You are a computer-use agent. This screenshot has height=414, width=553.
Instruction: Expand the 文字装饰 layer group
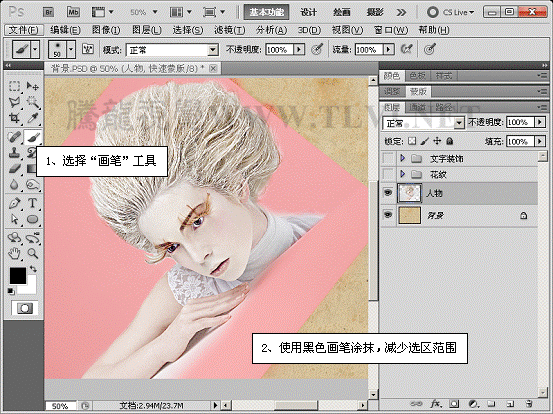tap(402, 158)
